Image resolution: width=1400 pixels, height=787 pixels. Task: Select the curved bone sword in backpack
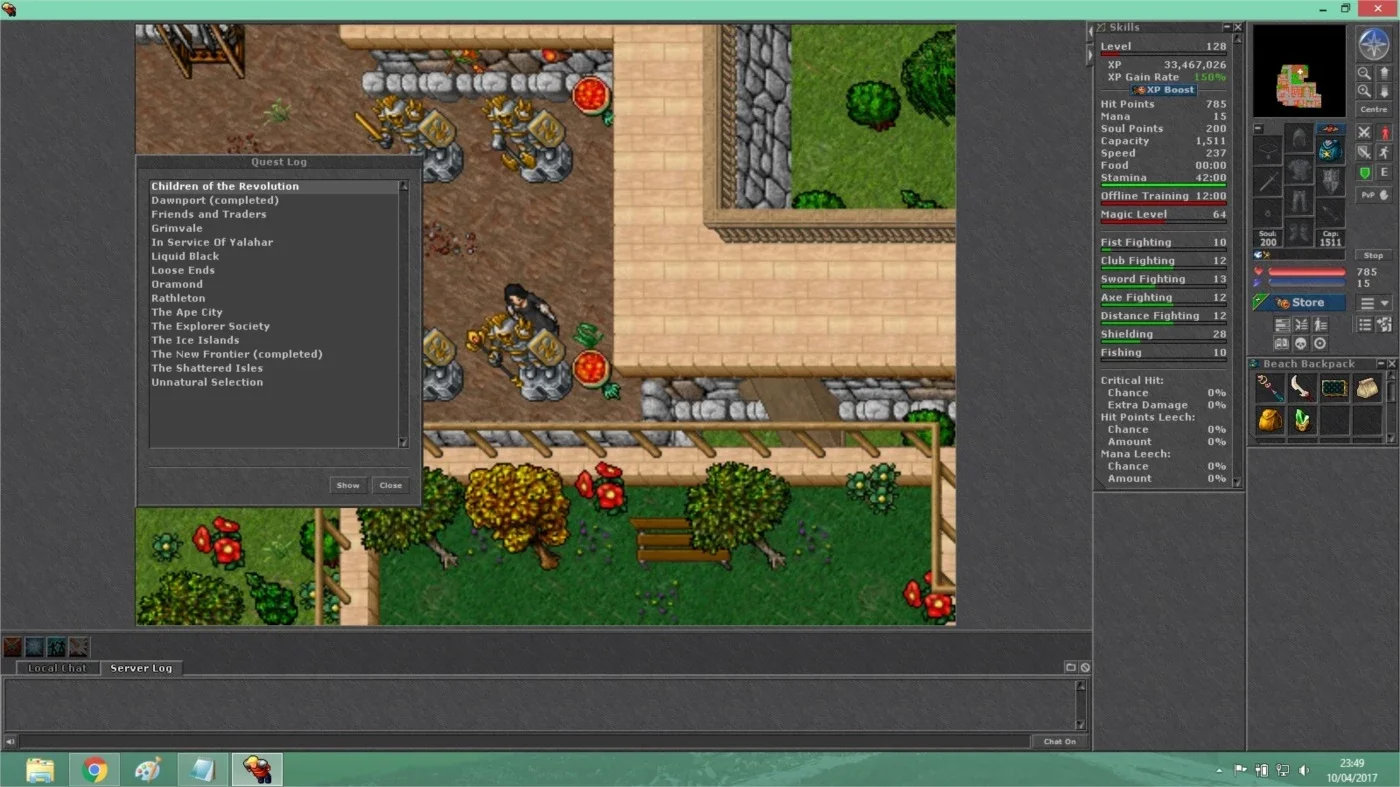1302,388
